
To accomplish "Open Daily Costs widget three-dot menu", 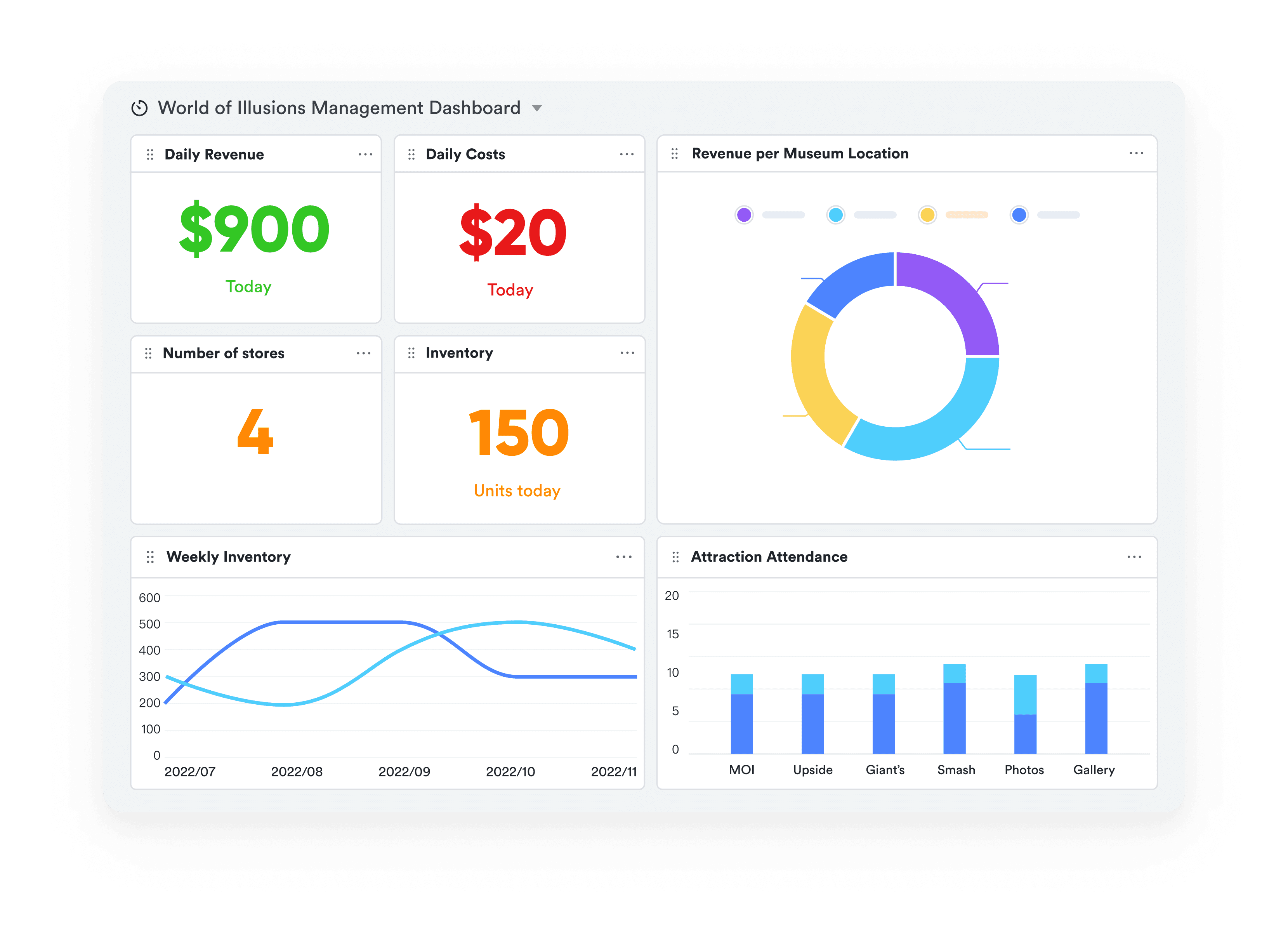I will click(x=627, y=155).
